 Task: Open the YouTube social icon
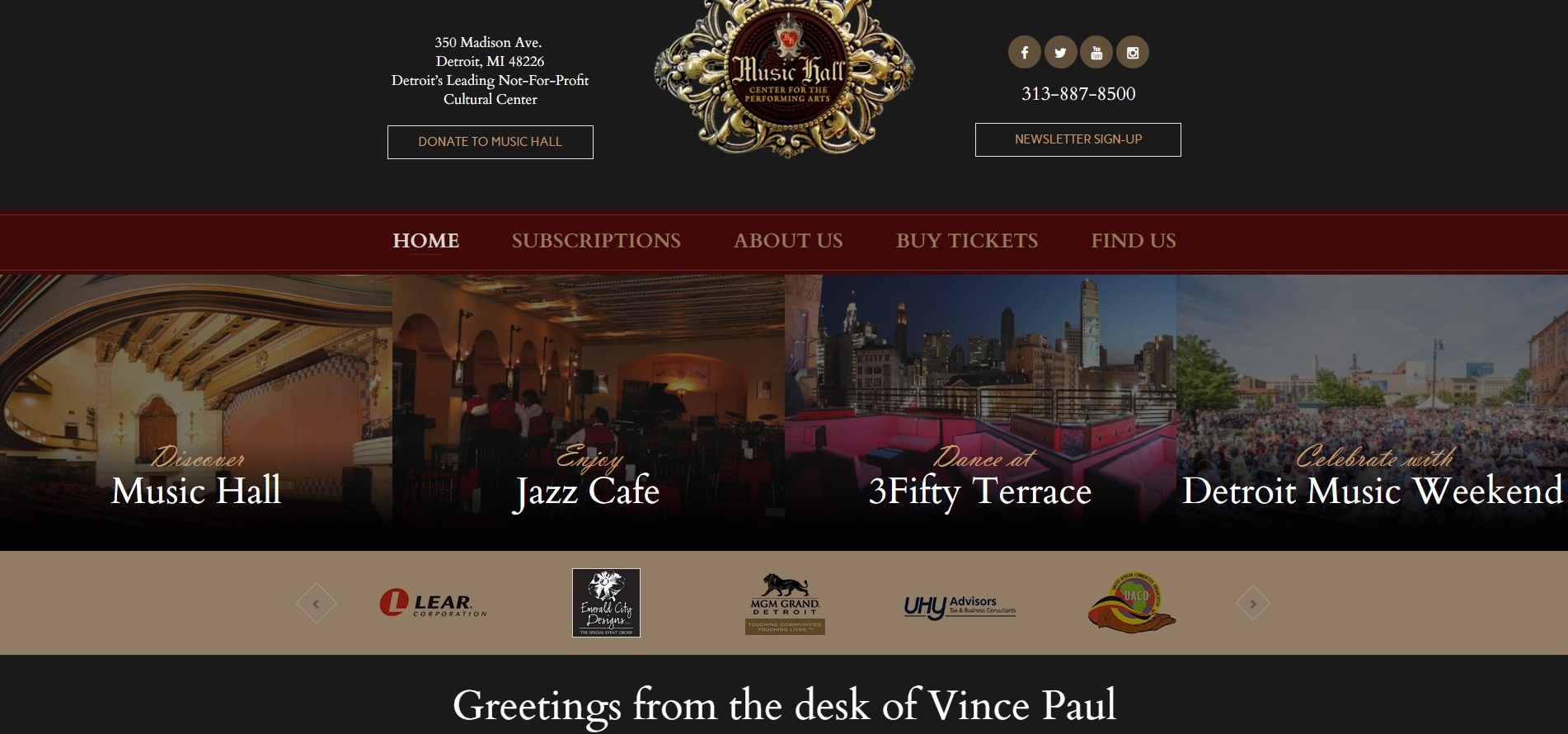(1096, 53)
